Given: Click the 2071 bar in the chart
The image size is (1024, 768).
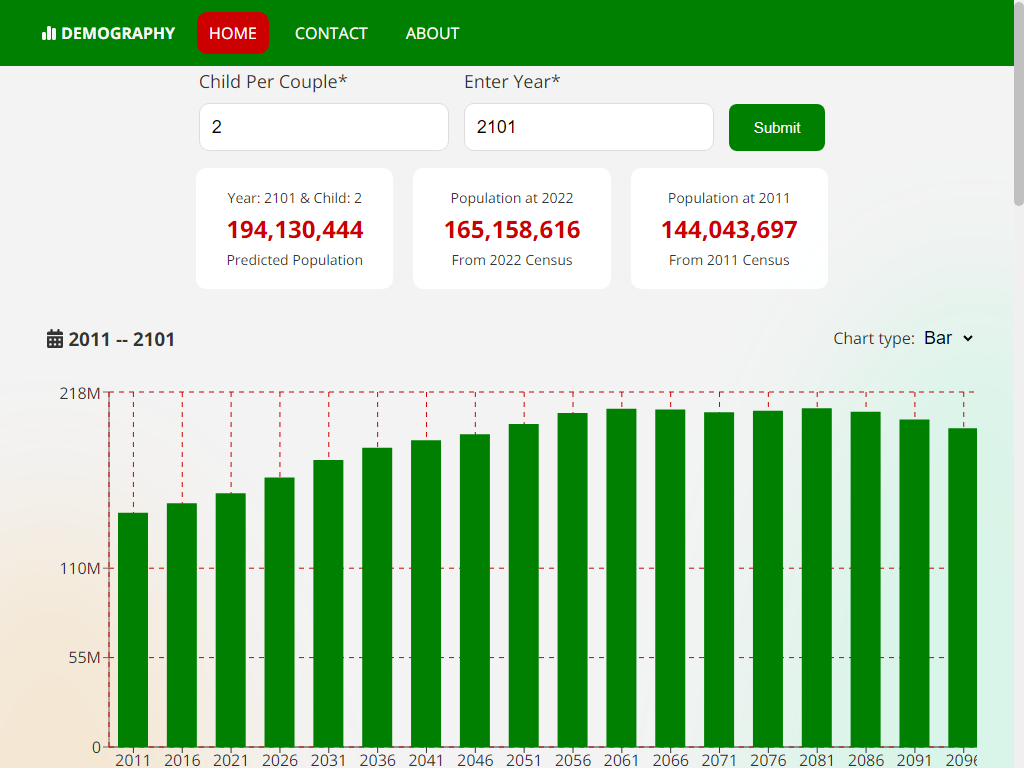Looking at the screenshot, I should [x=719, y=579].
